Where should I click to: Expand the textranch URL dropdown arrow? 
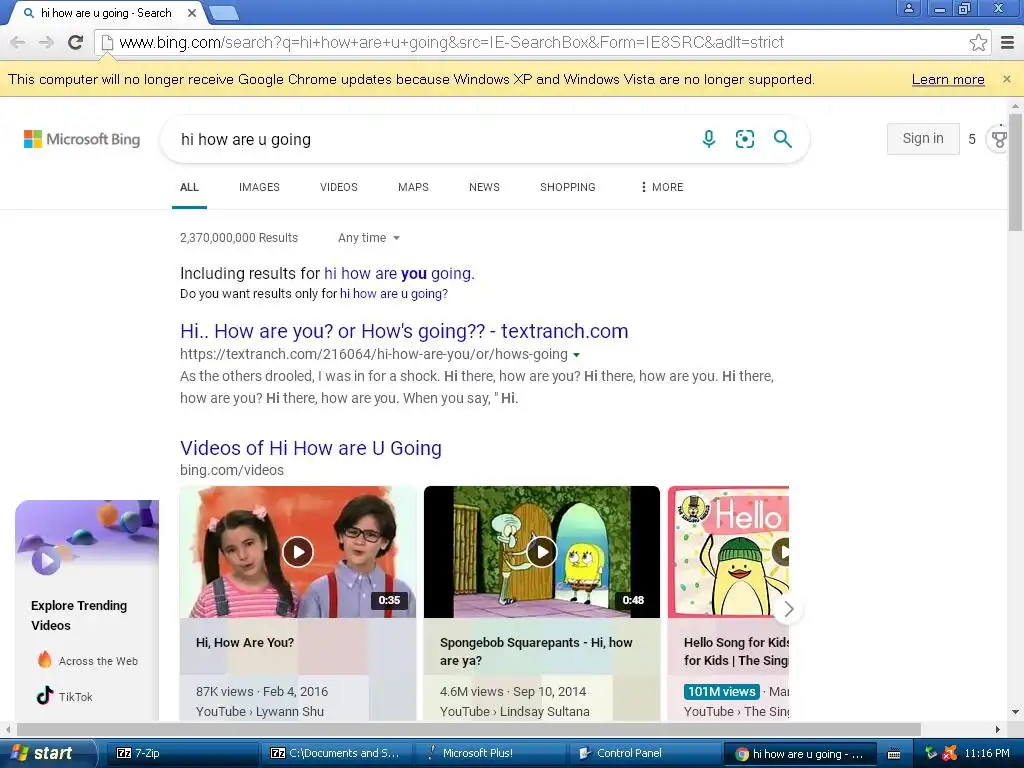(x=576, y=355)
